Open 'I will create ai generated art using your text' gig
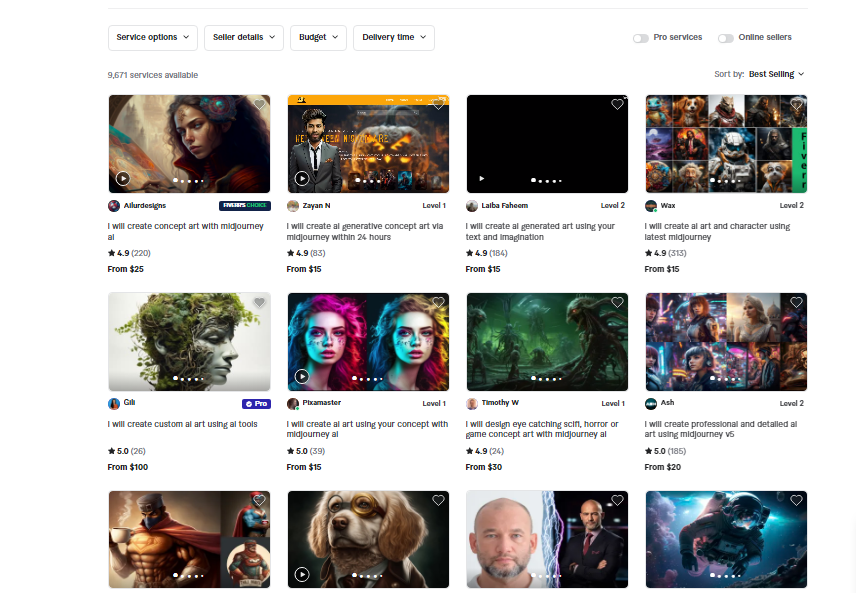Image resolution: width=856 pixels, height=593 pixels. [540, 232]
